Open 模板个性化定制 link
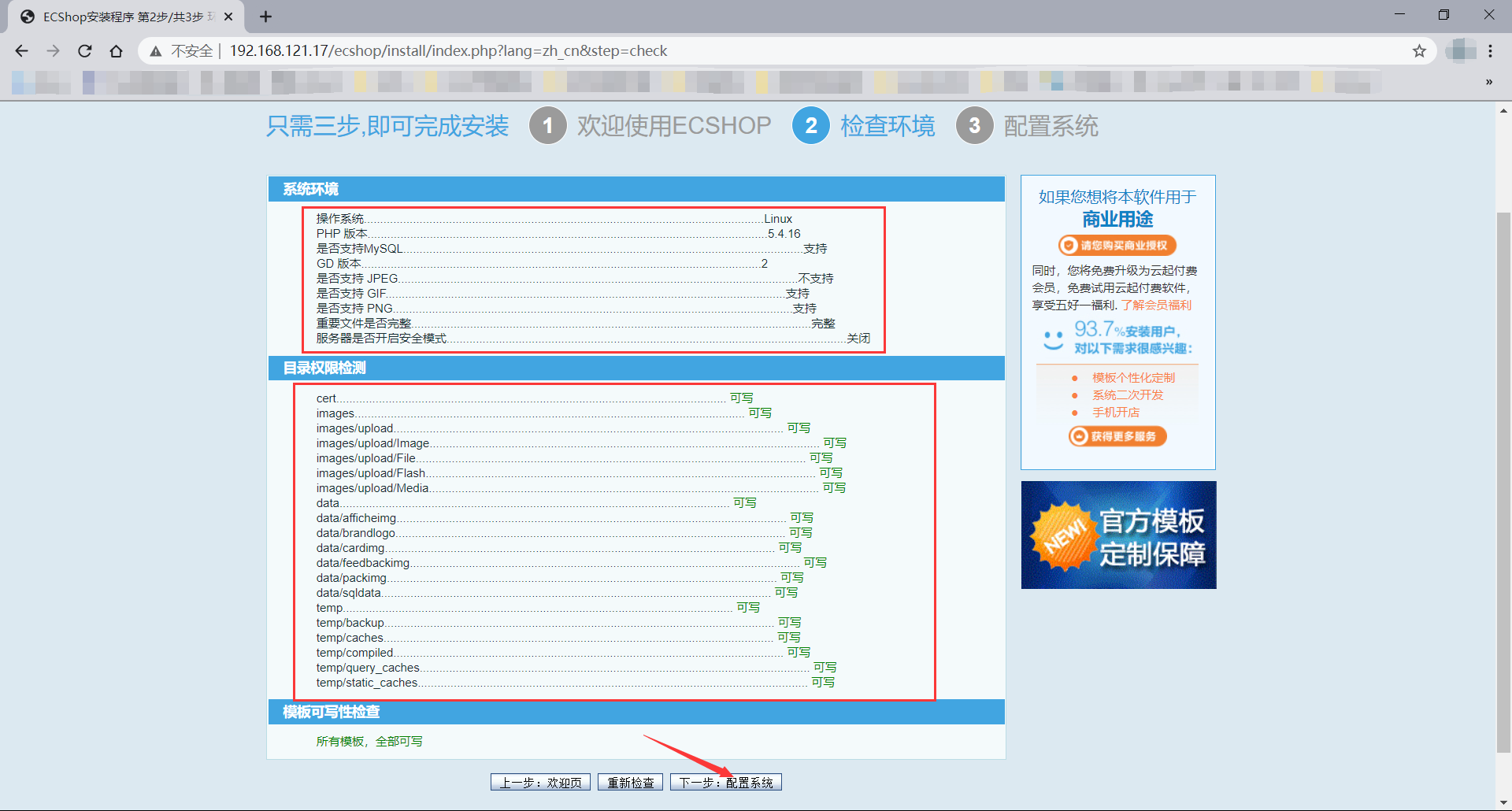 coord(1133,378)
